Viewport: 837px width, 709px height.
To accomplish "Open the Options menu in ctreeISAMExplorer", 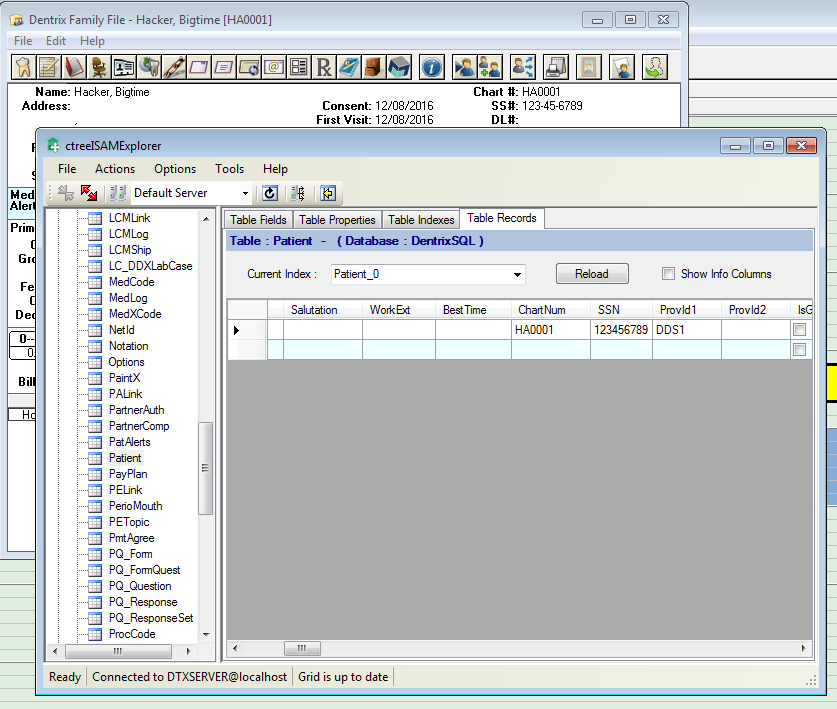I will tap(175, 169).
